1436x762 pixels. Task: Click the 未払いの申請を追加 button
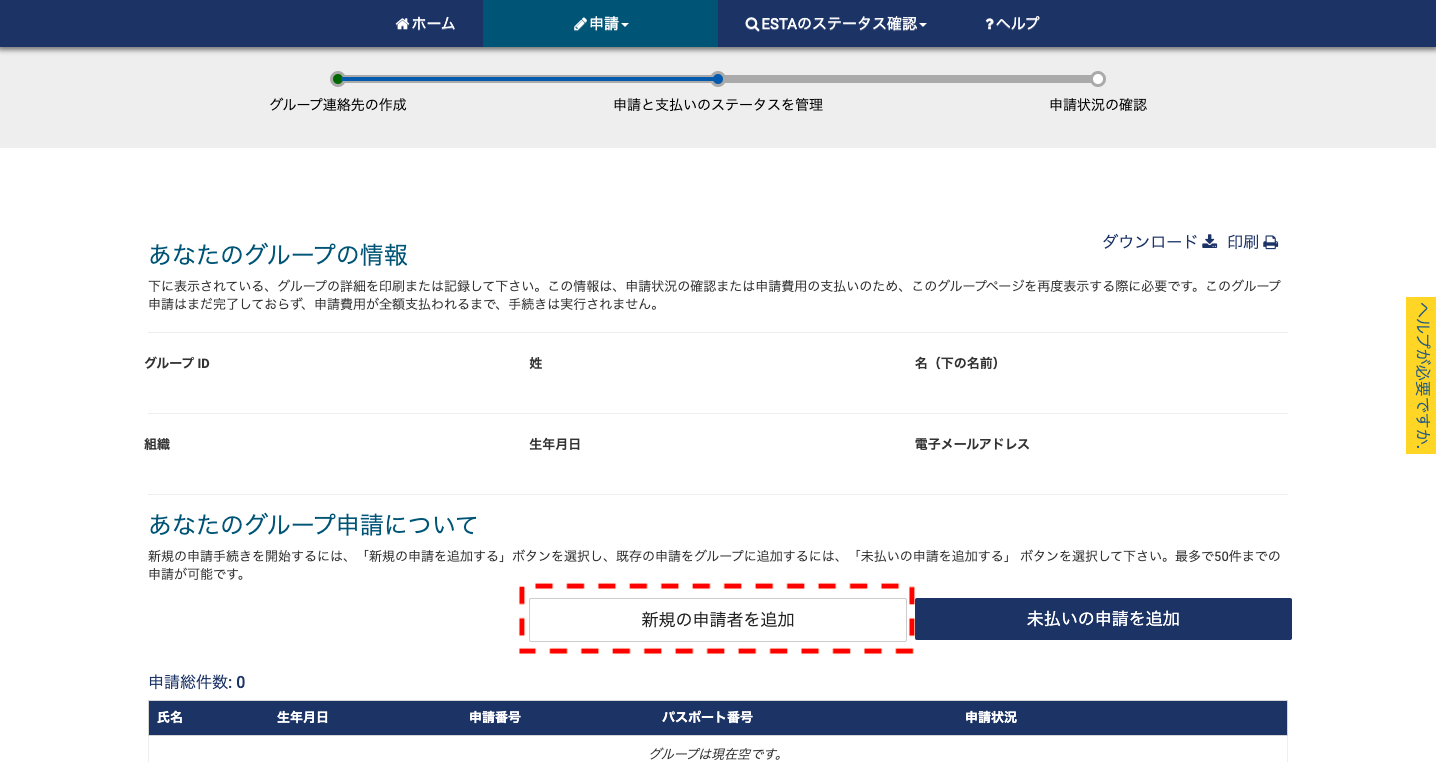click(1103, 619)
